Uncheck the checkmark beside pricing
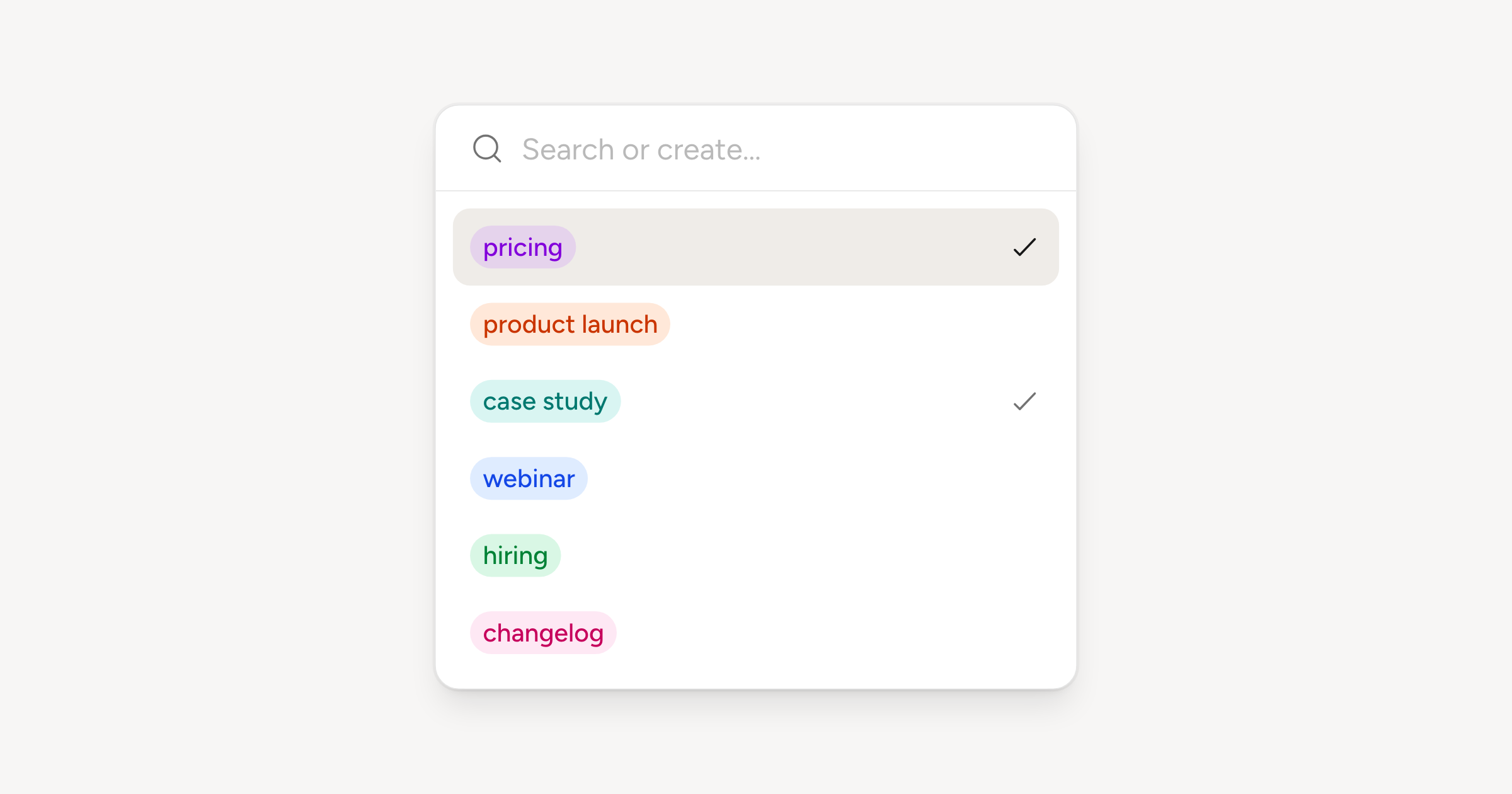The height and width of the screenshot is (794, 1512). (1024, 247)
